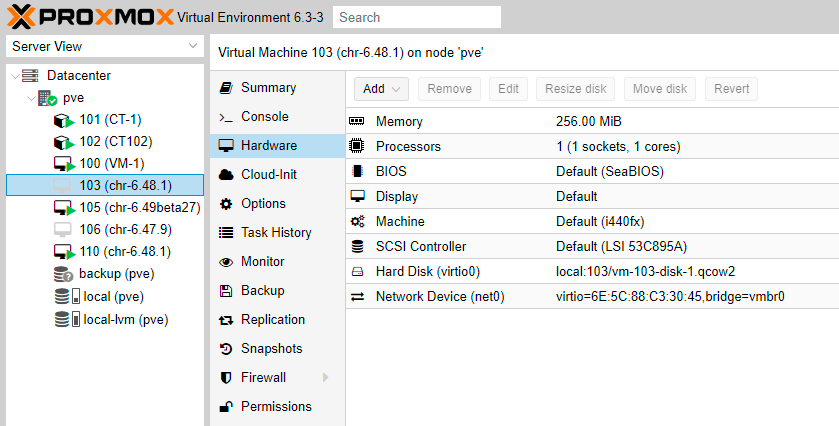Click the Processors CPU icon
The width and height of the screenshot is (839, 426).
357,146
